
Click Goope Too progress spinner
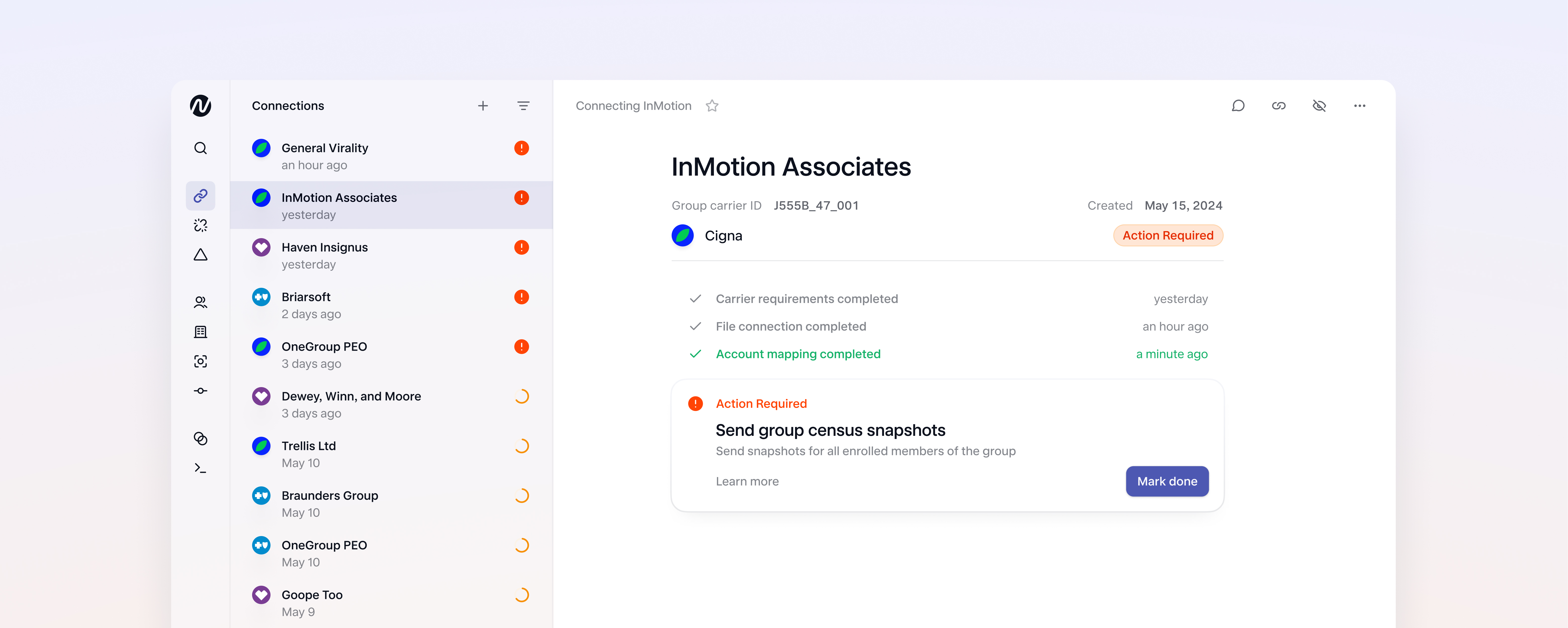tap(522, 595)
